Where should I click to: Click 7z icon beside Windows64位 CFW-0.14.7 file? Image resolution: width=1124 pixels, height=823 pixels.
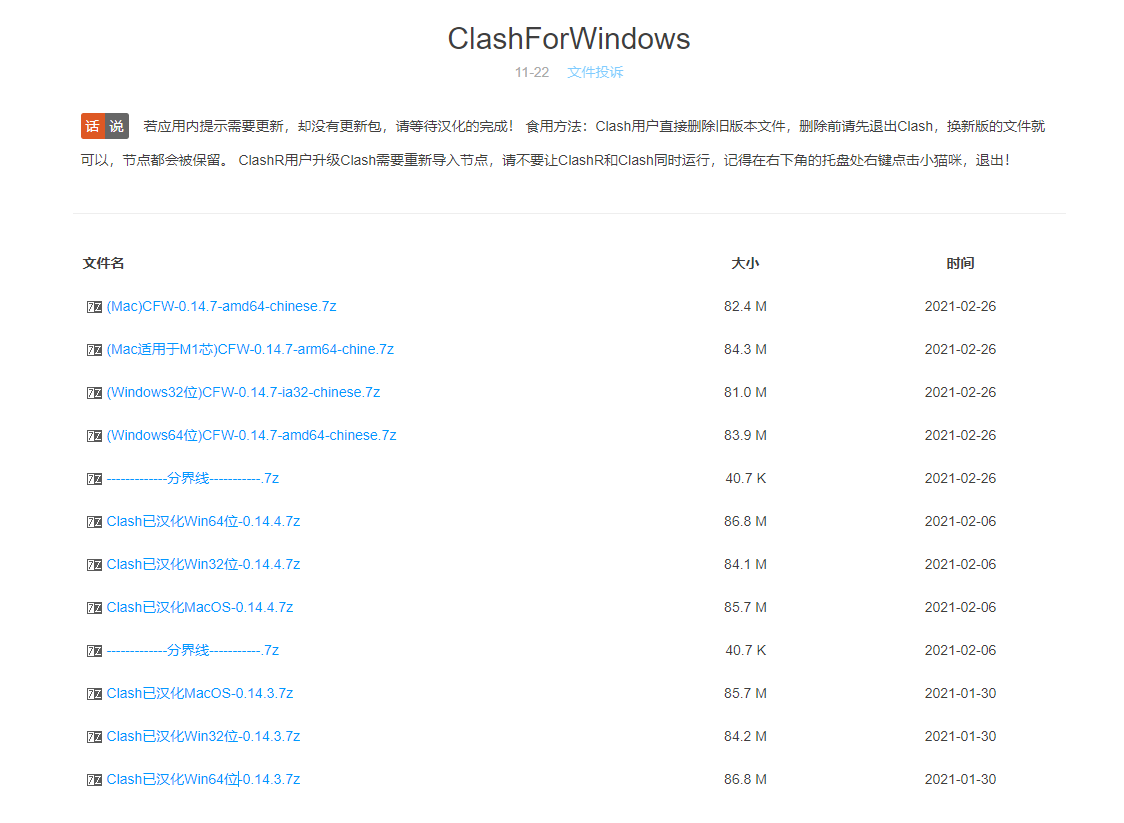pyautogui.click(x=94, y=436)
